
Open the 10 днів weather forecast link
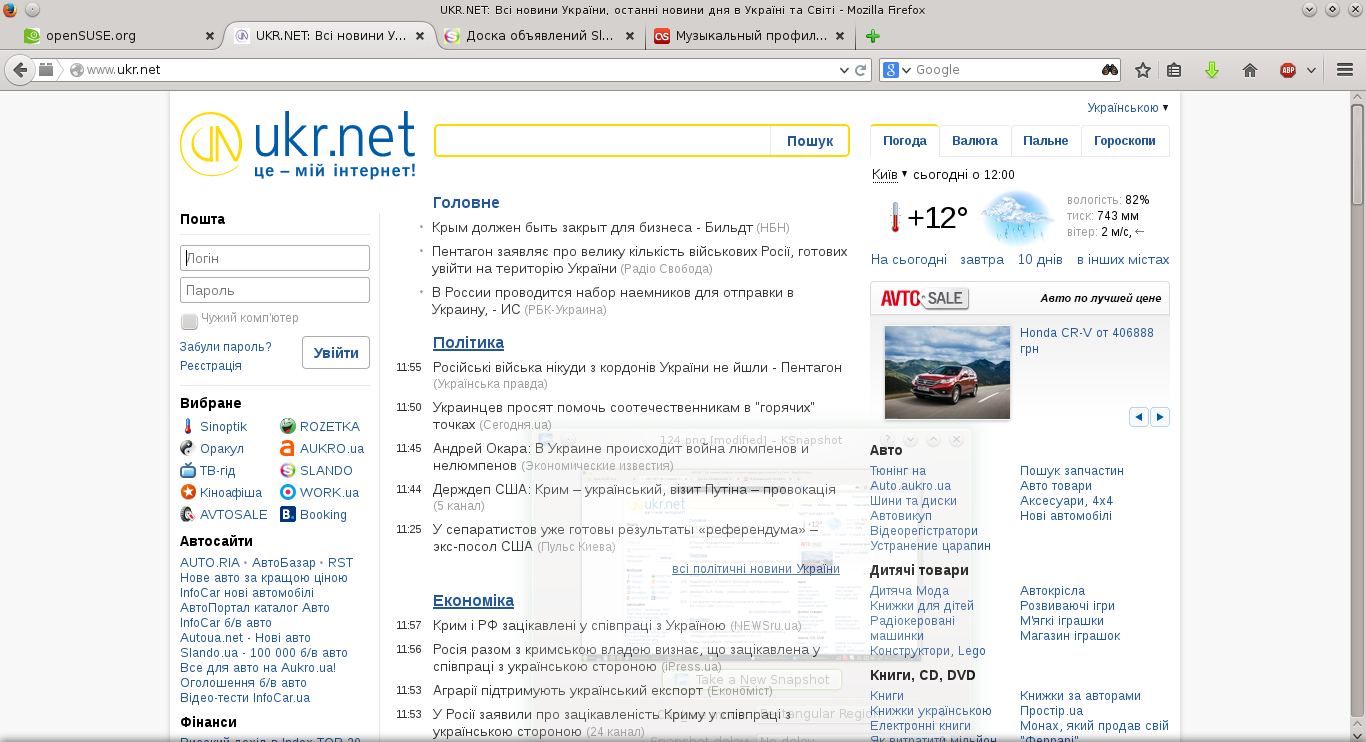click(x=1040, y=260)
